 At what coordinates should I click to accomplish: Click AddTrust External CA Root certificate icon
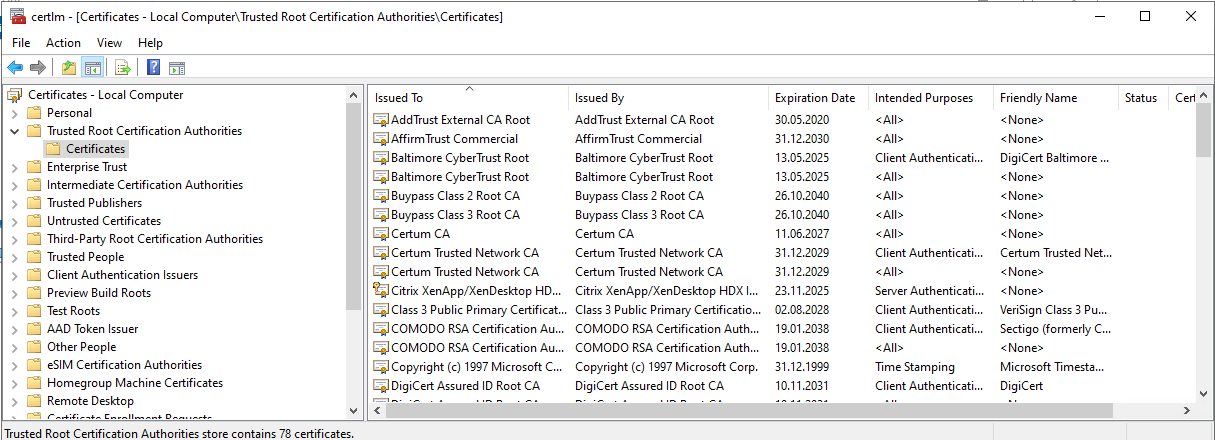pyautogui.click(x=381, y=120)
